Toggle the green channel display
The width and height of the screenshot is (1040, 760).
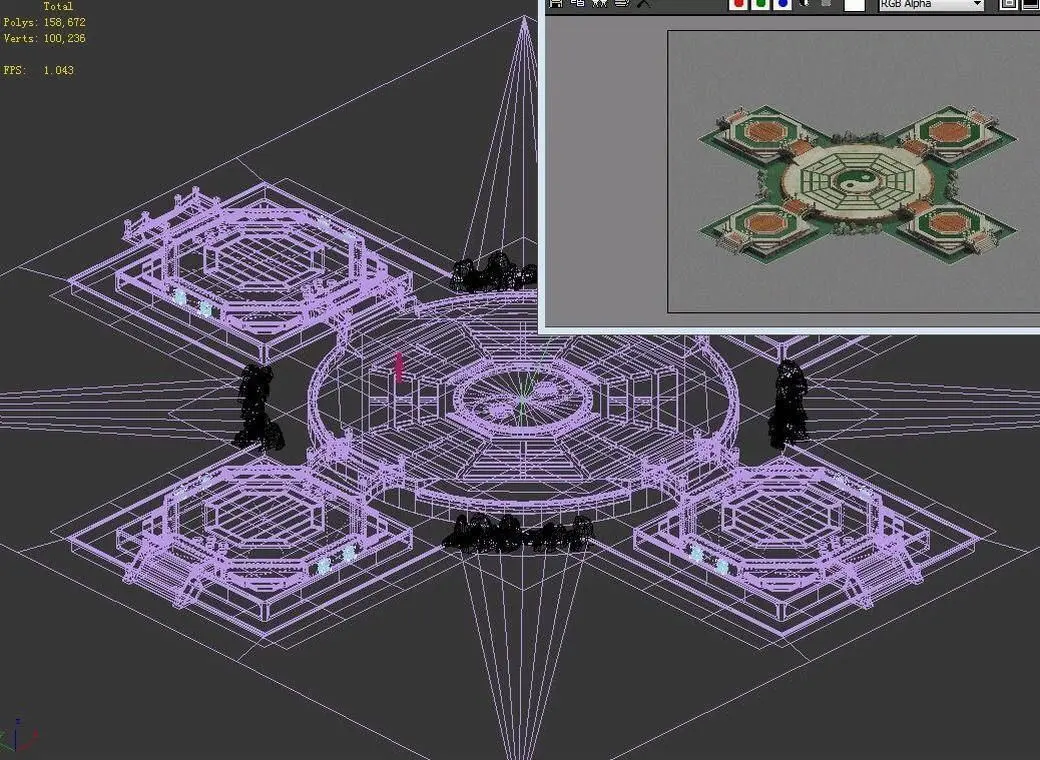point(761,3)
